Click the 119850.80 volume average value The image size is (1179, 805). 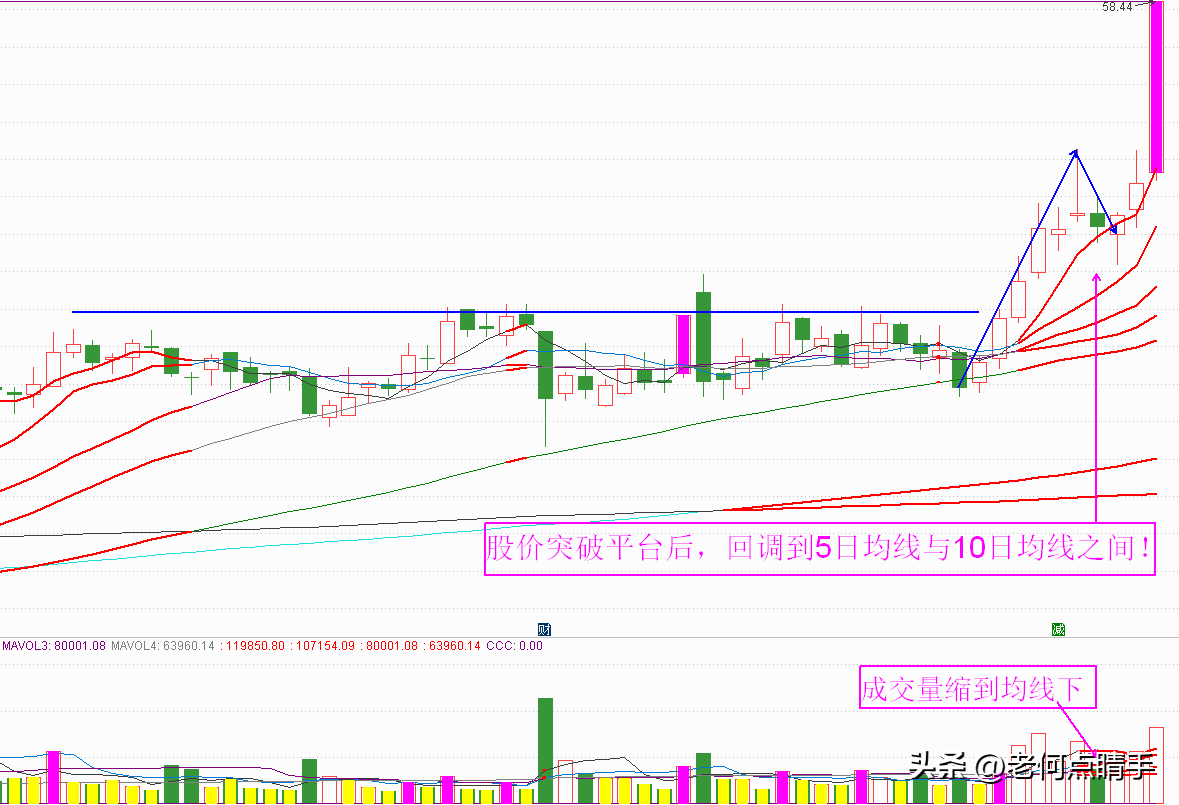(255, 646)
